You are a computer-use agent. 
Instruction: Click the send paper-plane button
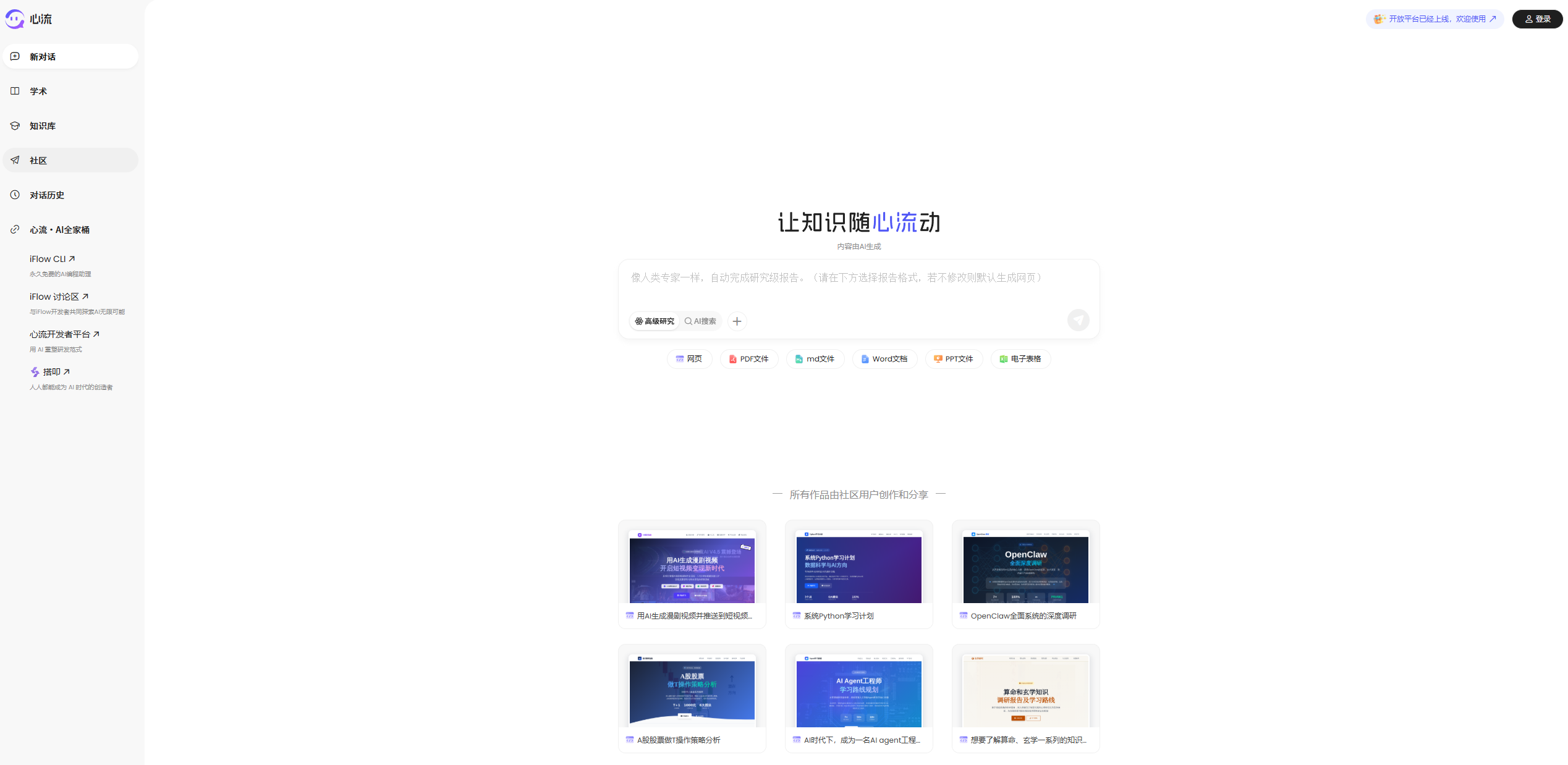[1078, 320]
